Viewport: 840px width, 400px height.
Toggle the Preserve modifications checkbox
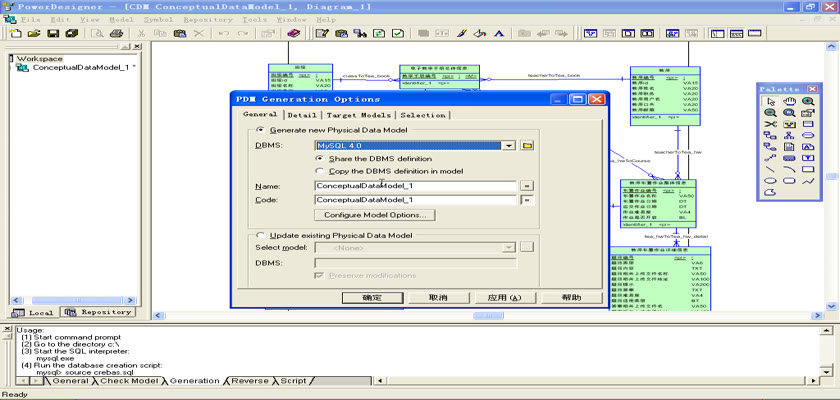click(320, 275)
